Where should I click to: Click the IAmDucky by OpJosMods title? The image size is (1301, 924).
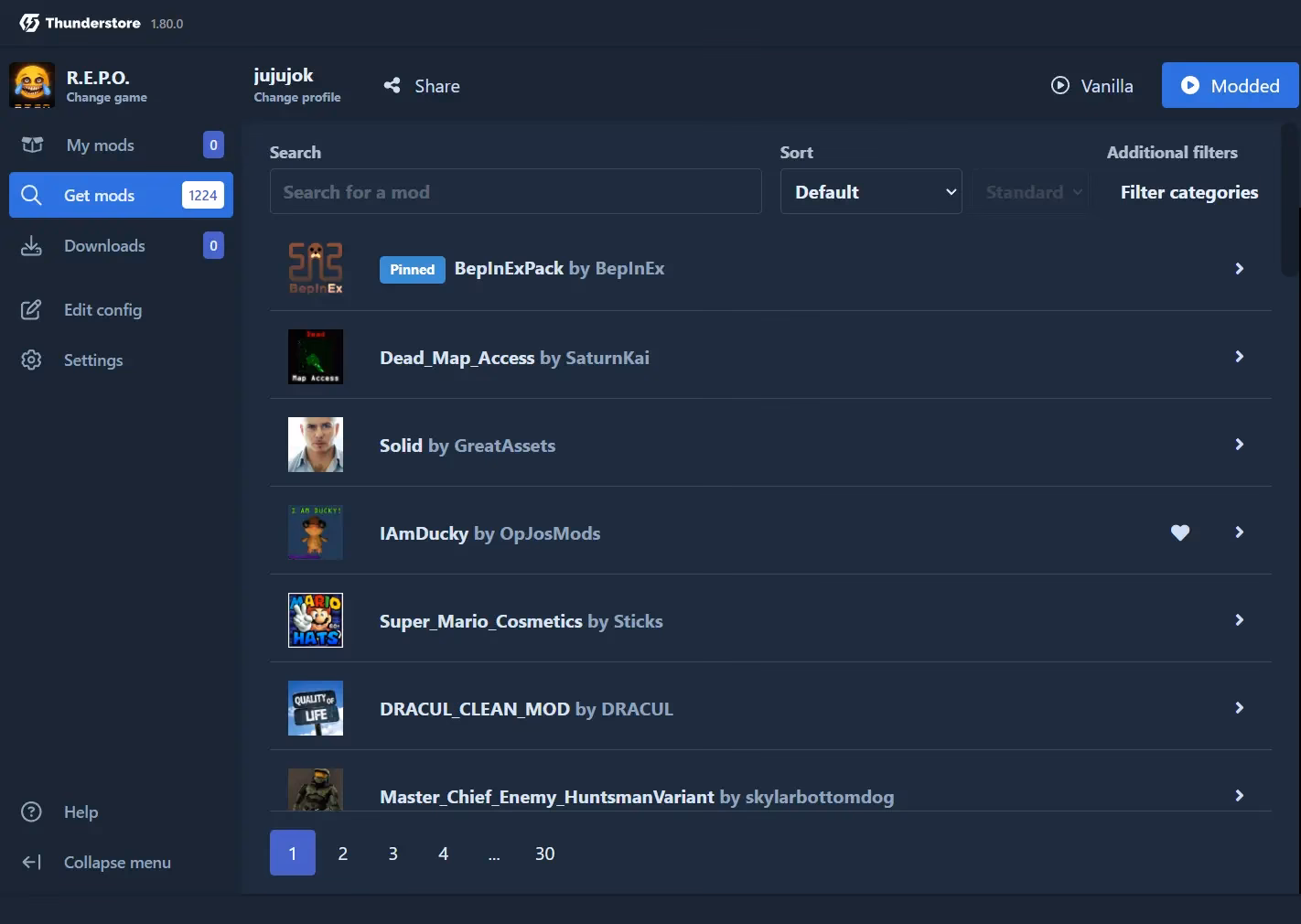(489, 532)
